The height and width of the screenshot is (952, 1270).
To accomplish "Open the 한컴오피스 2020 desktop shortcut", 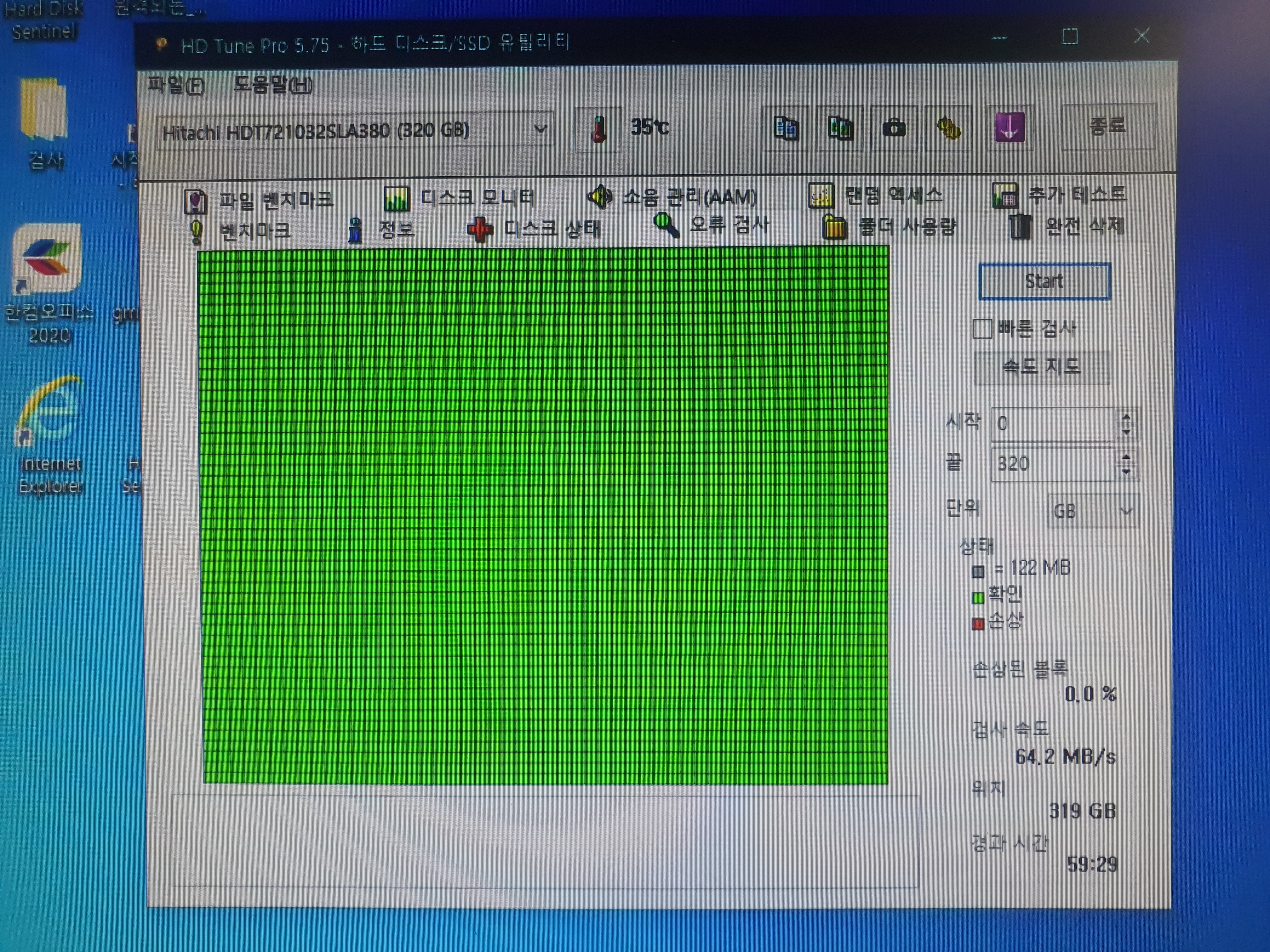I will coord(48,283).
